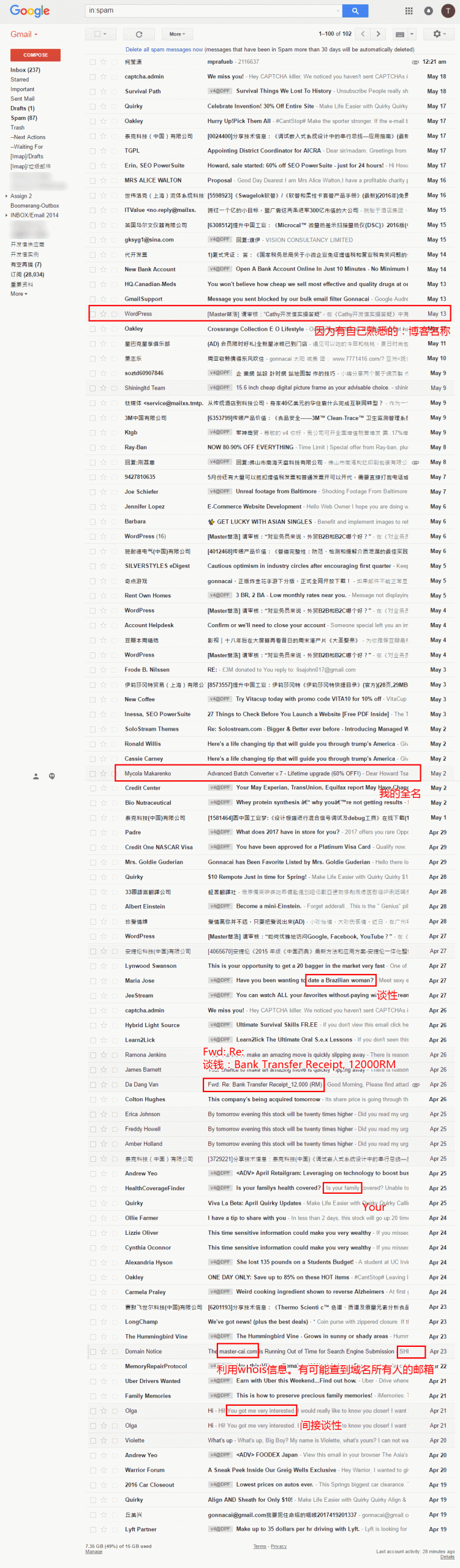The width and height of the screenshot is (460, 1568).
Task: Star the Frode B. Nilssen message
Action: 103,670
